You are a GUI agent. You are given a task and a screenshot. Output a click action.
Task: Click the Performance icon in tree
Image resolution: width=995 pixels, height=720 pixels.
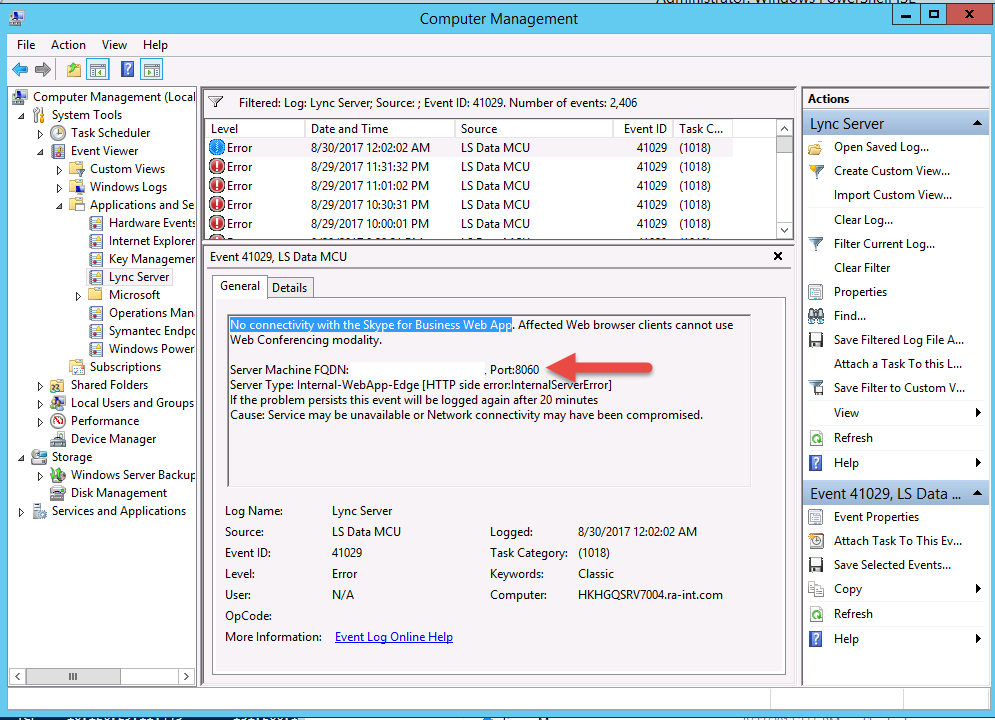click(x=58, y=421)
